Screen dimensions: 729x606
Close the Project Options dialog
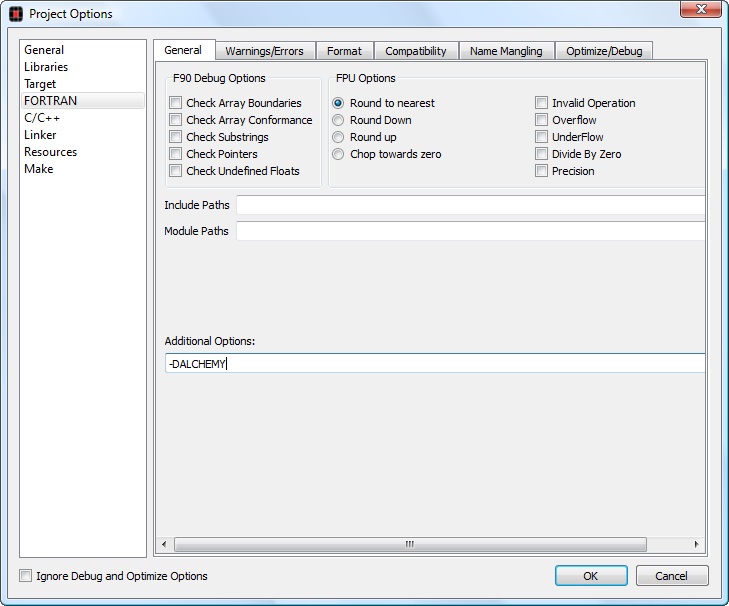click(x=701, y=9)
